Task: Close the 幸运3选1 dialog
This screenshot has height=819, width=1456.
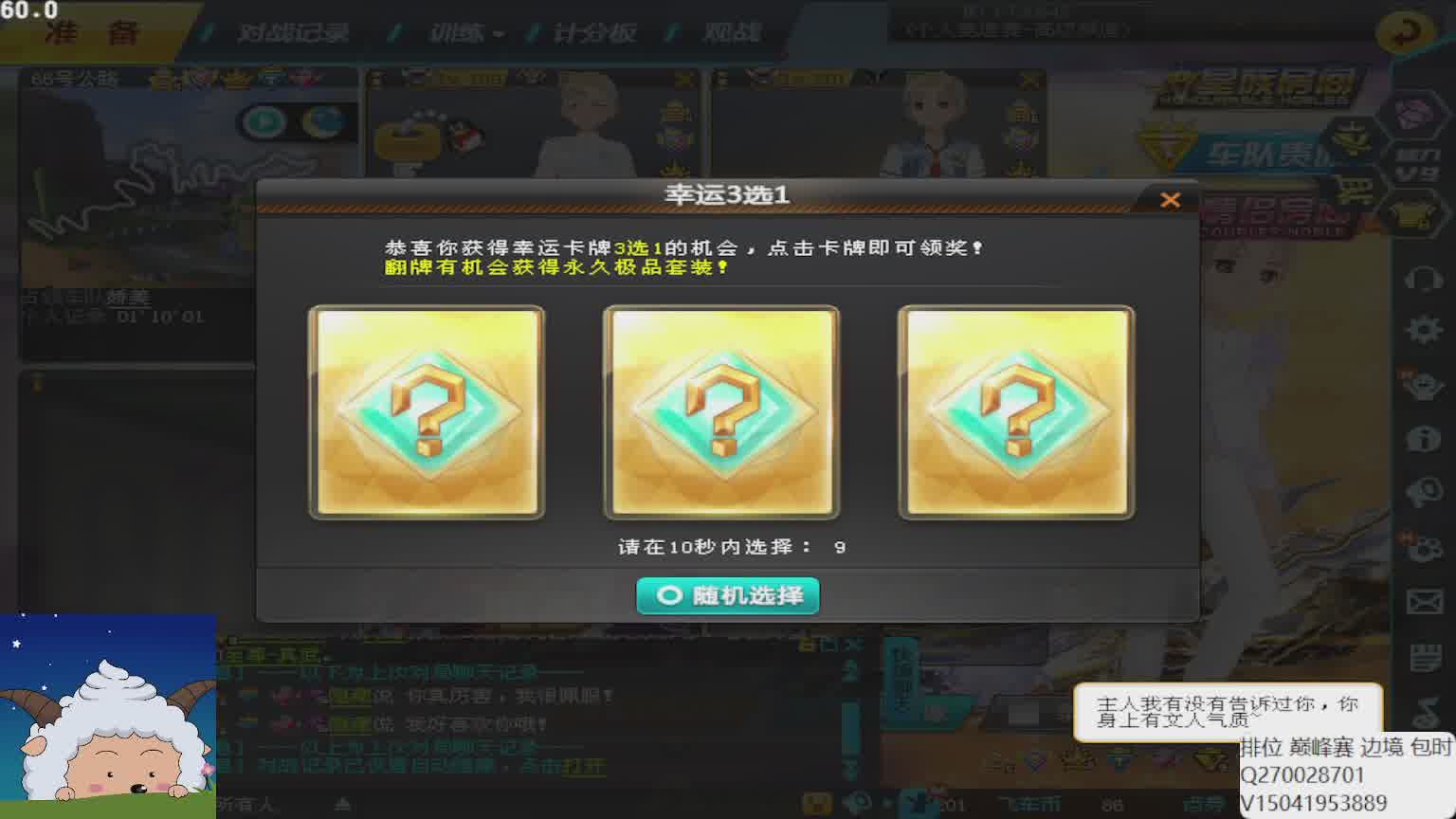Action: (1171, 200)
